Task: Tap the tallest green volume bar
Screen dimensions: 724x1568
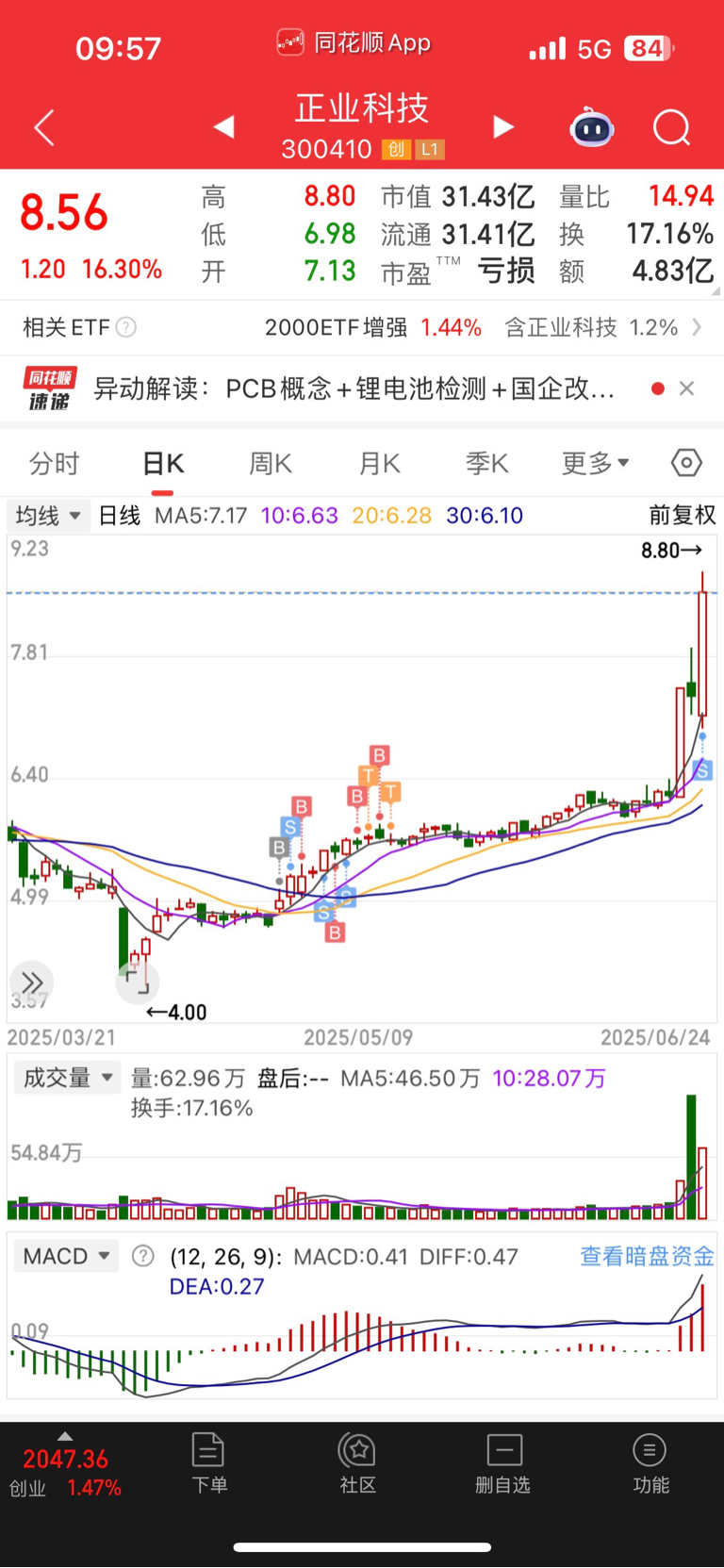Action: click(691, 1157)
